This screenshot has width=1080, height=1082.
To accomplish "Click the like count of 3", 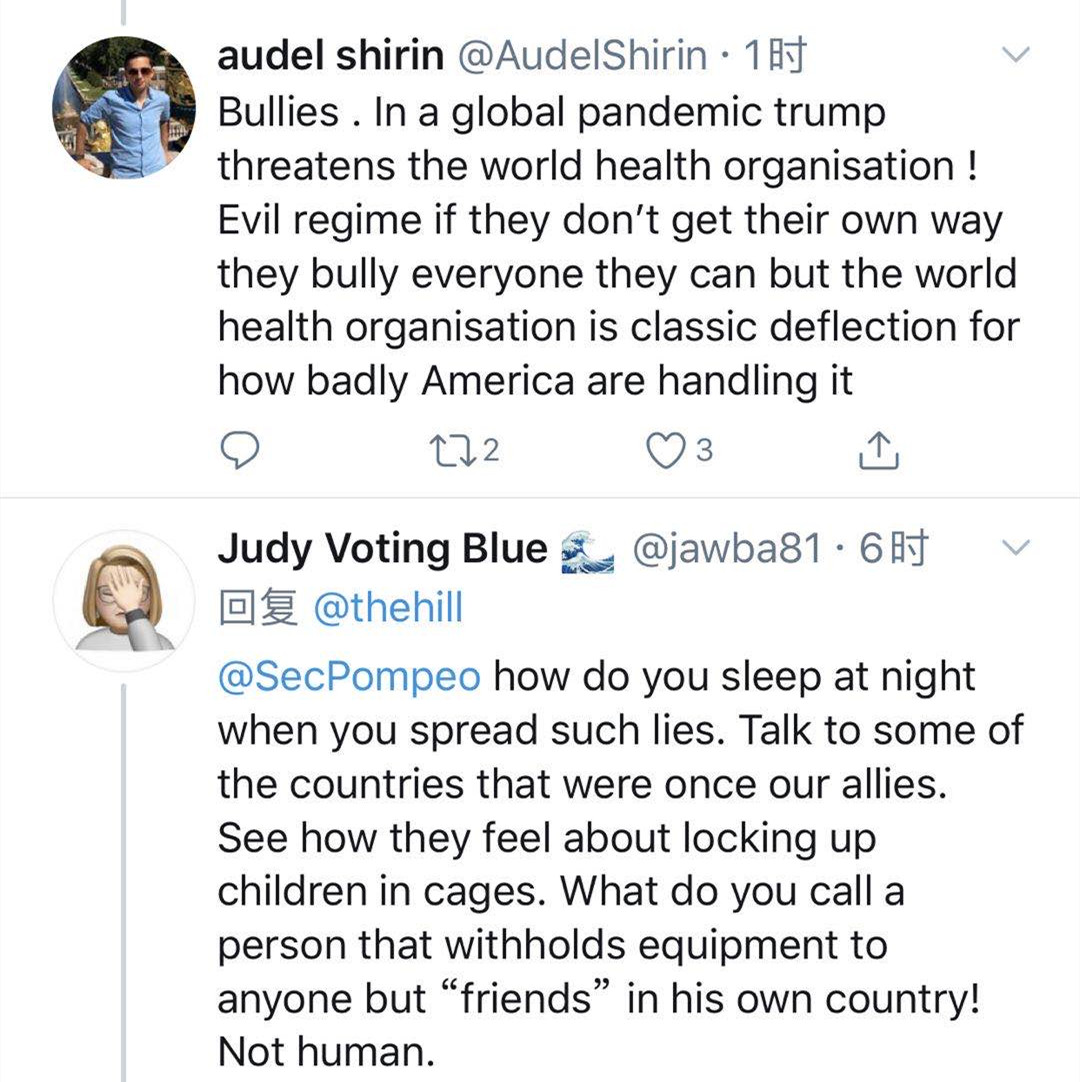I will pyautogui.click(x=704, y=452).
